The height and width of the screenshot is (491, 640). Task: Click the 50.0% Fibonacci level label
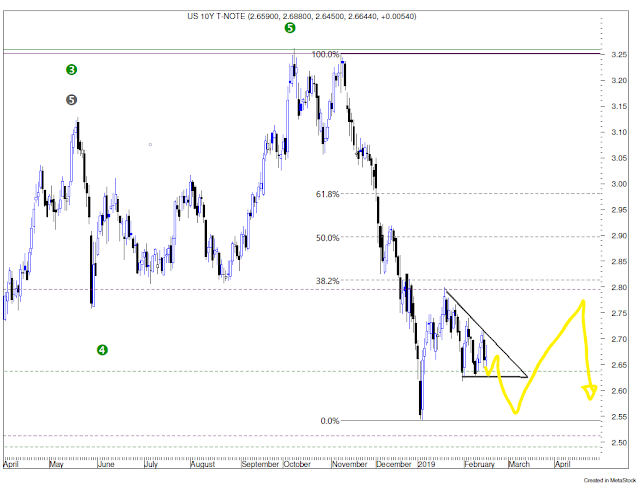(327, 238)
